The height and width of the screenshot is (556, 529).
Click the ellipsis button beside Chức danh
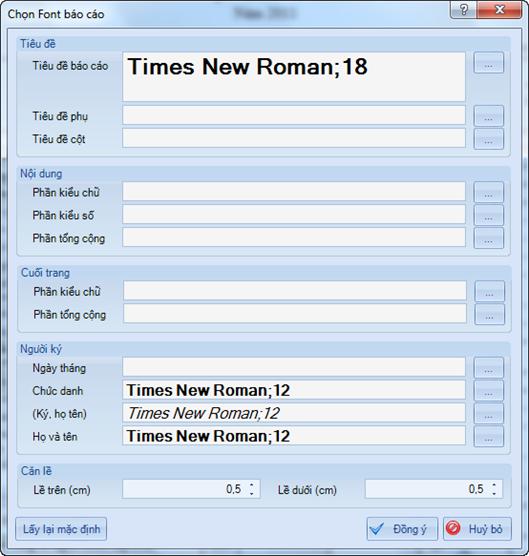(489, 391)
